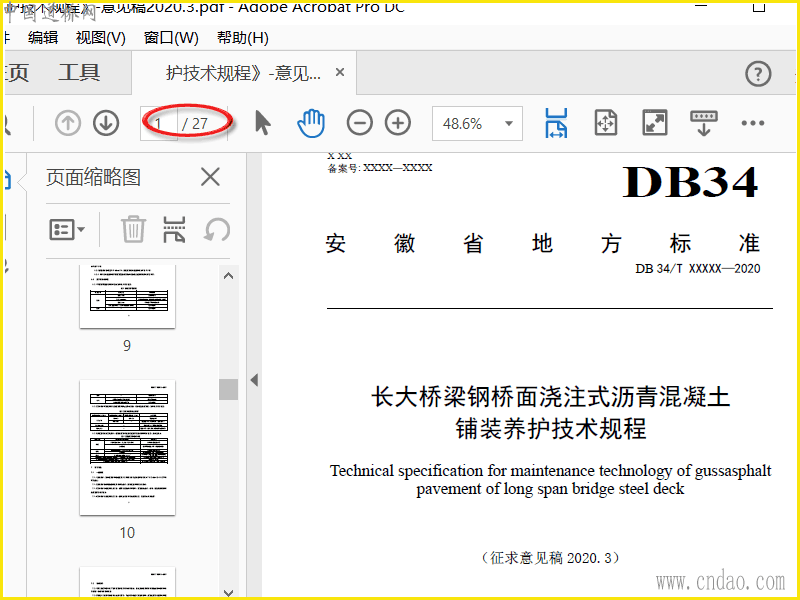
Task: Activate the hand pan tool
Action: click(311, 123)
